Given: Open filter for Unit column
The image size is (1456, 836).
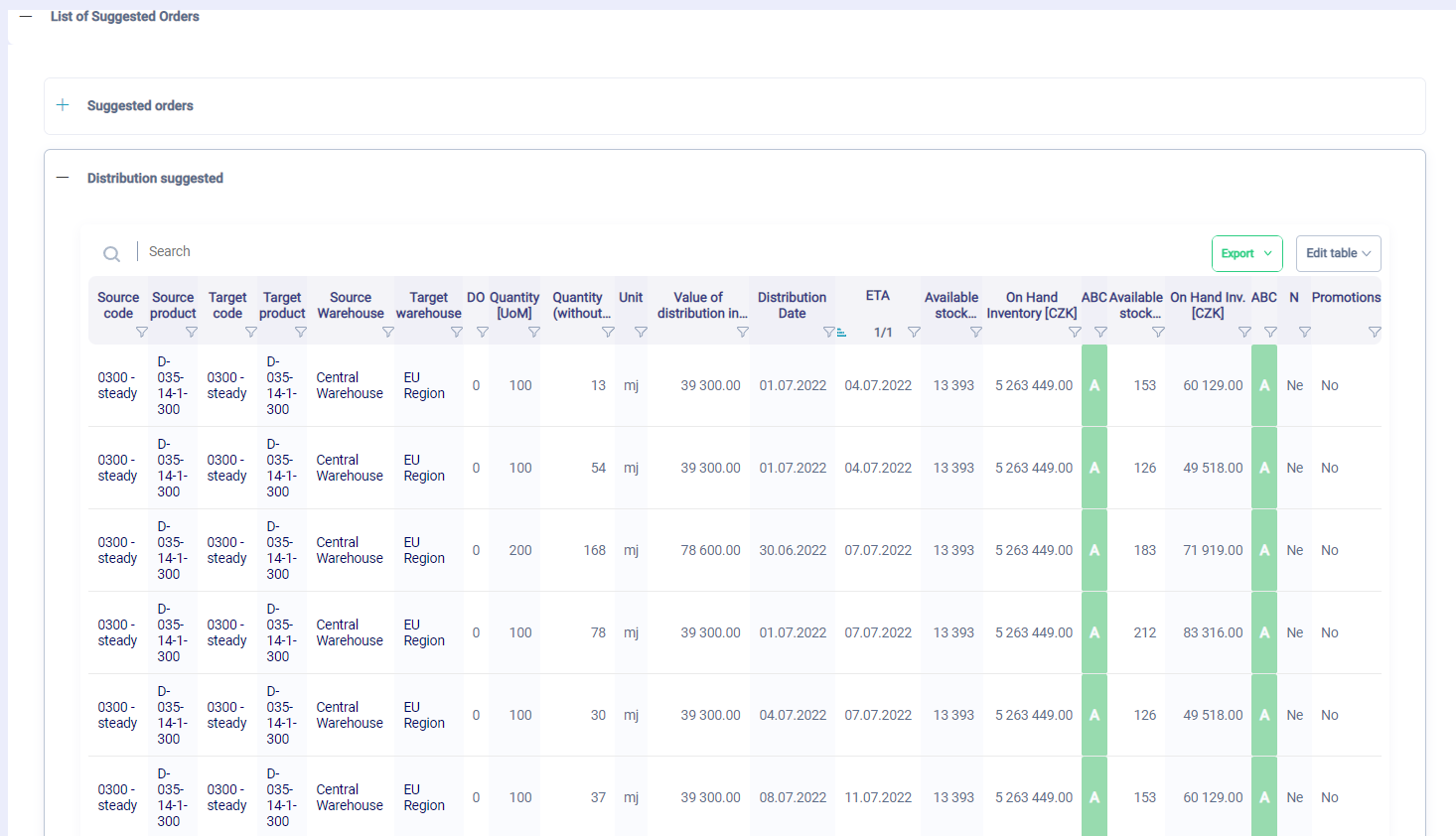Looking at the screenshot, I should click(x=641, y=333).
